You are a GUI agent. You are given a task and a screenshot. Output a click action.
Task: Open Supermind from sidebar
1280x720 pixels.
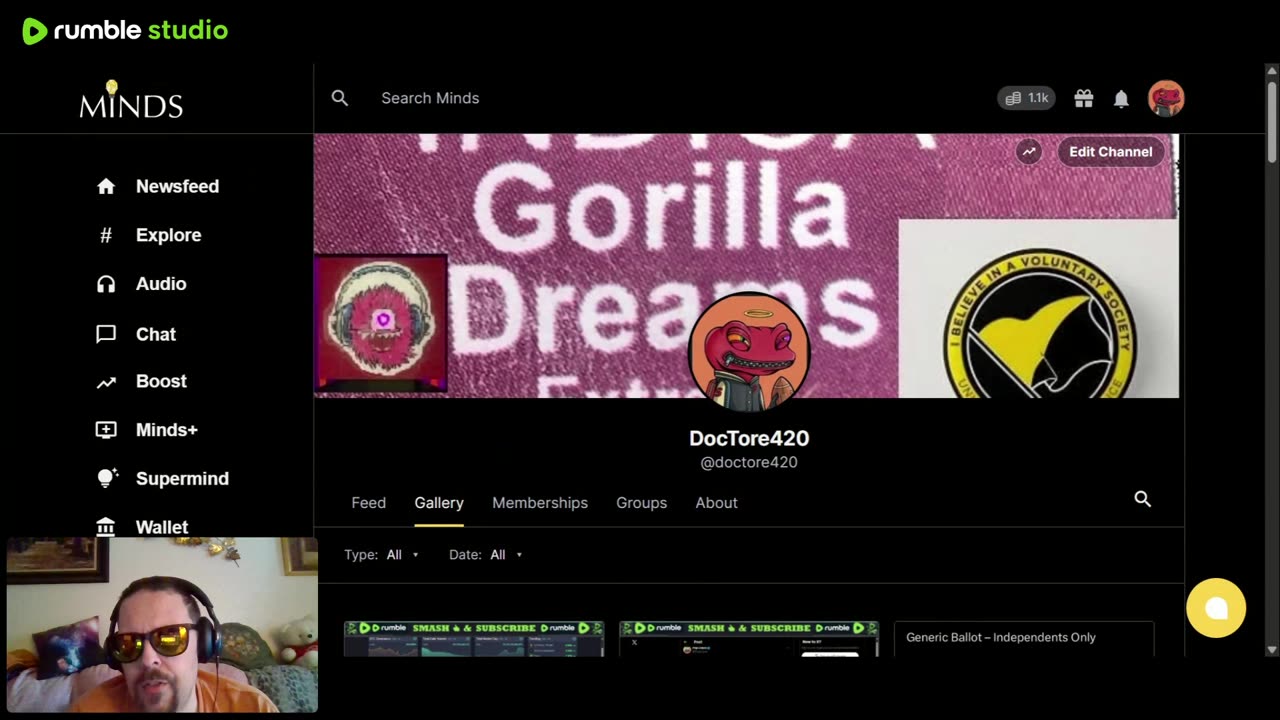(x=182, y=478)
